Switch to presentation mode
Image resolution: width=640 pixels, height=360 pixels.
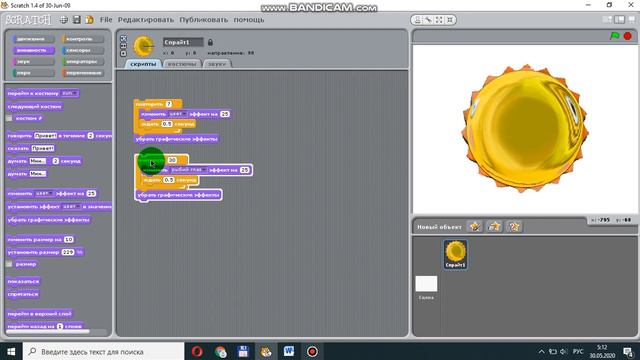click(632, 20)
